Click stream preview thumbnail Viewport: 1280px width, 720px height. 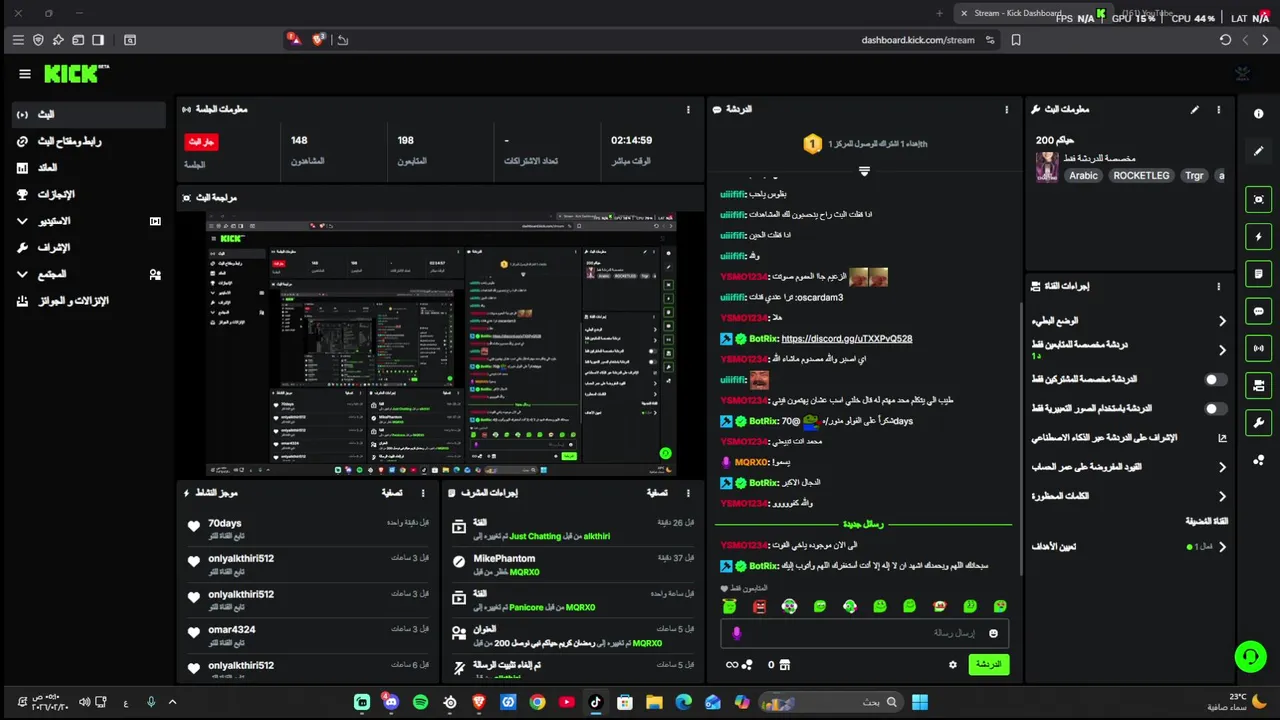pyautogui.click(x=441, y=344)
